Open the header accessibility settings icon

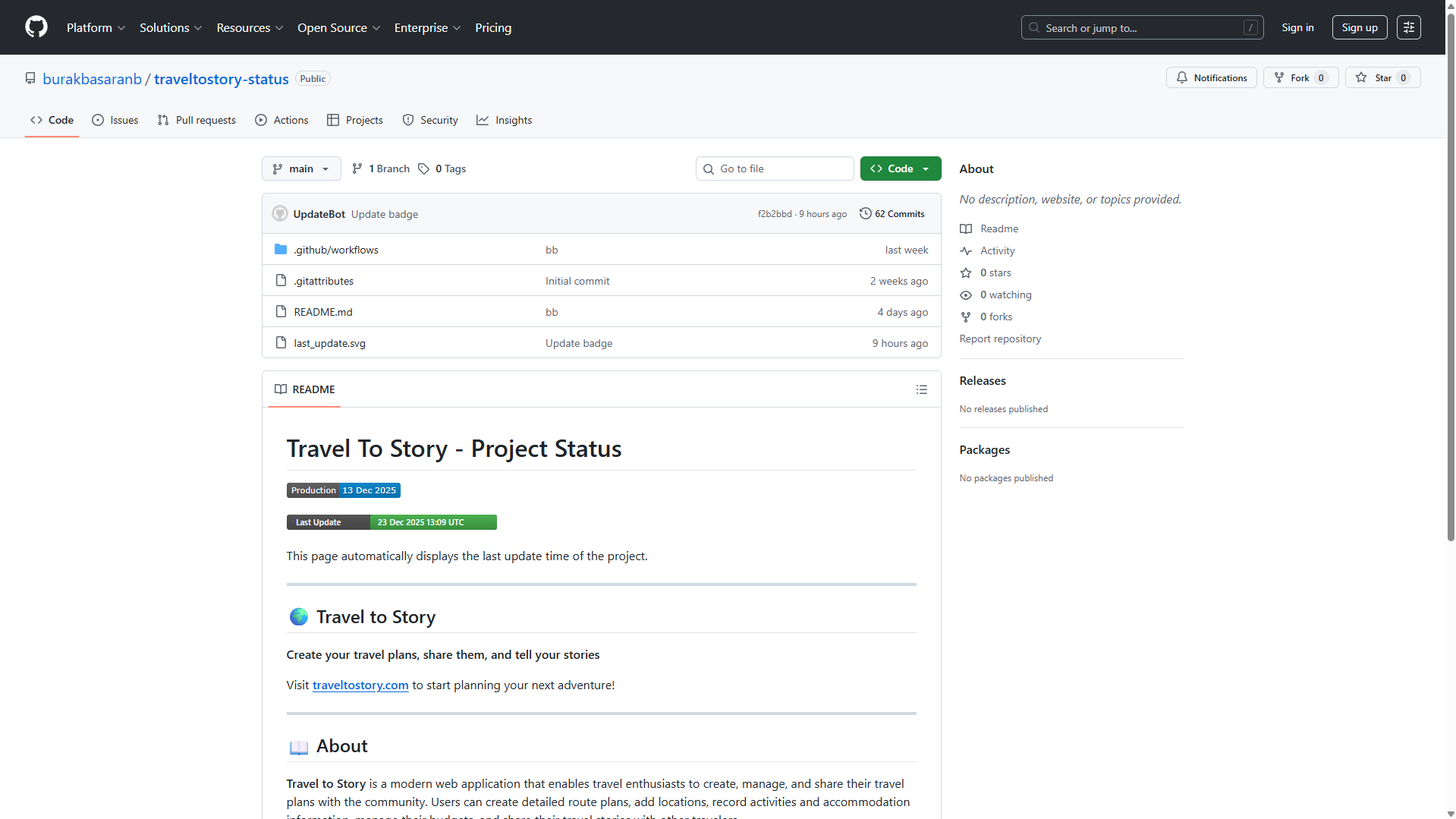[1408, 27]
